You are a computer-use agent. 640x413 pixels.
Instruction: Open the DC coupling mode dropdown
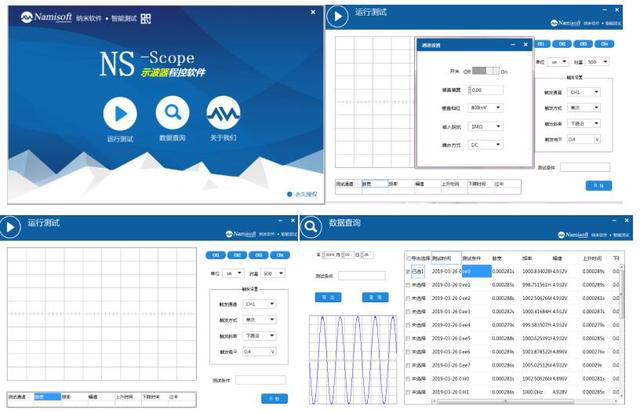pyautogui.click(x=486, y=144)
